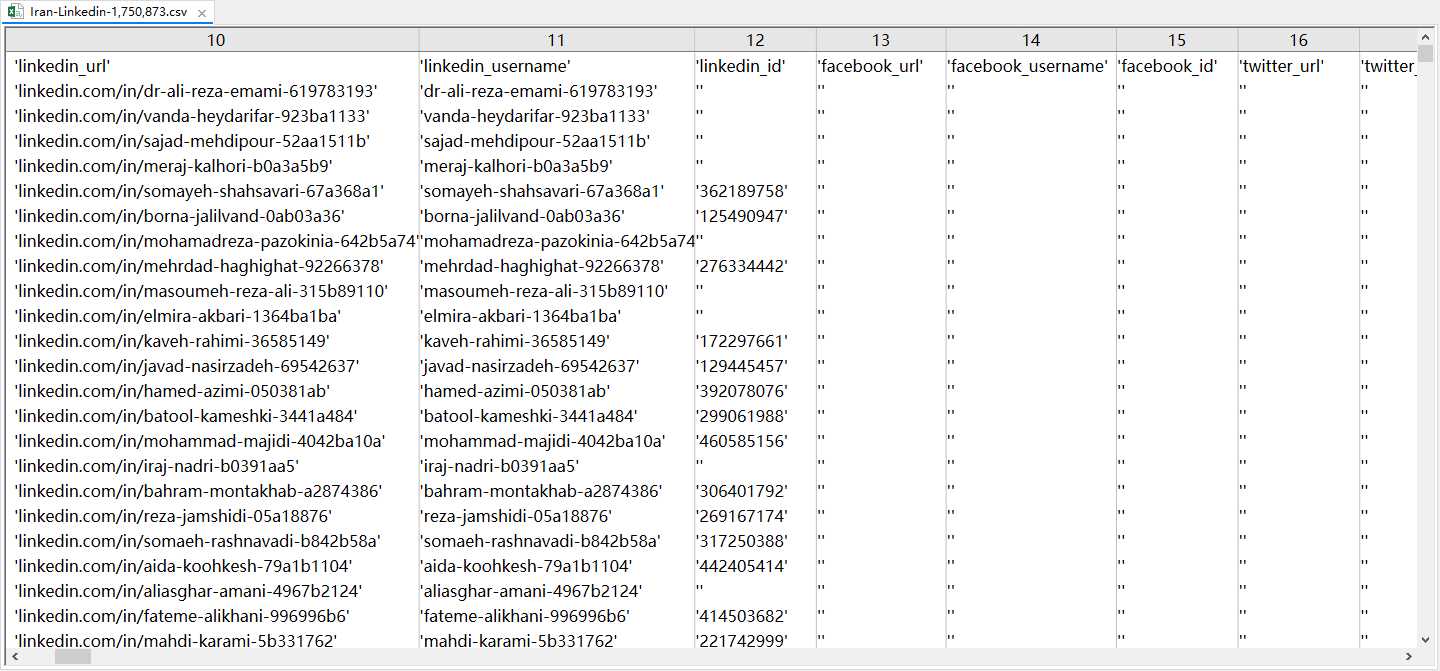
Task: Select the Iran-Linkedin-1,750,873.csv tab
Action: (107, 12)
